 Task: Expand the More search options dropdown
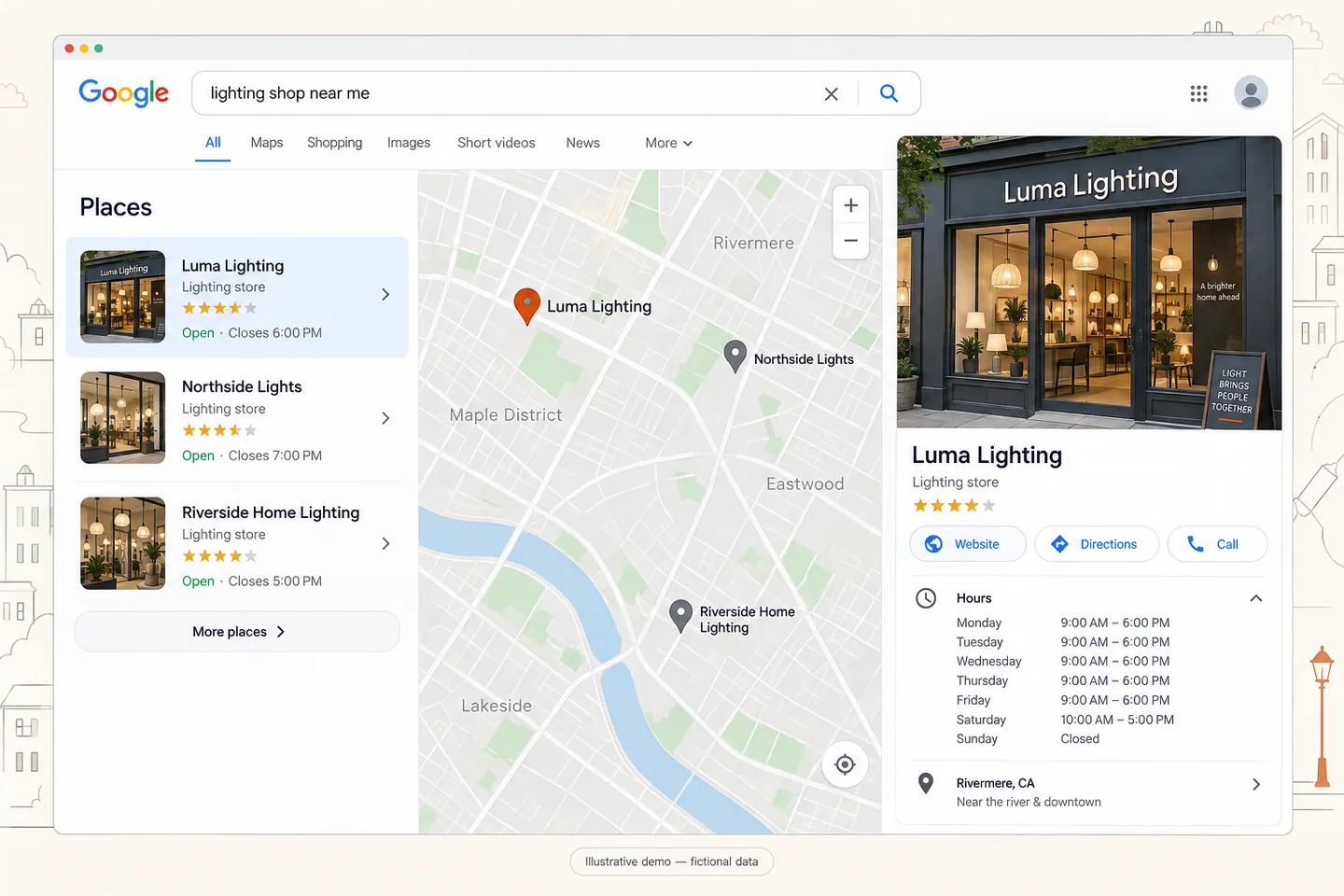(668, 143)
